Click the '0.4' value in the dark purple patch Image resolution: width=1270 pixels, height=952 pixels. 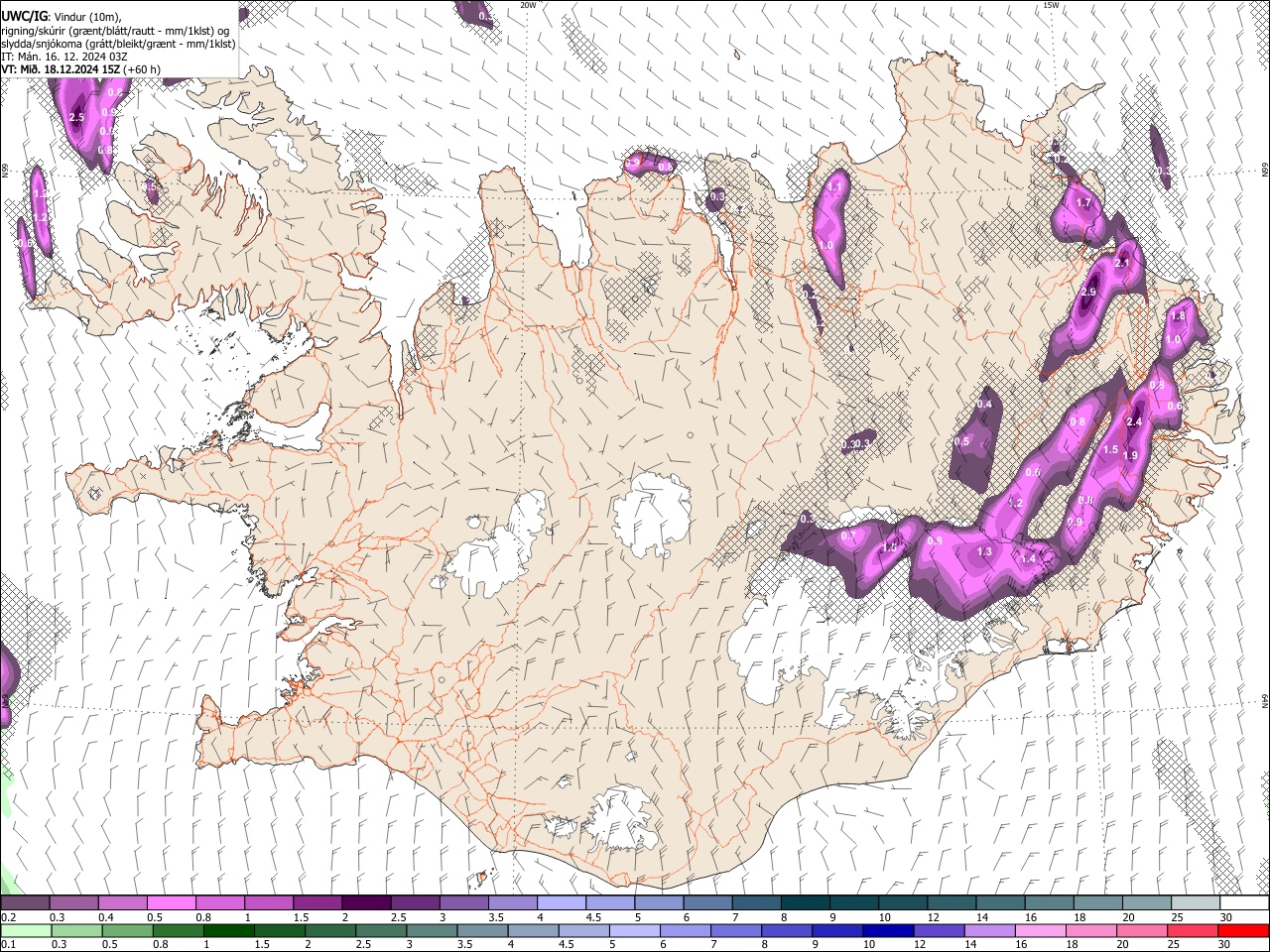pyautogui.click(x=984, y=405)
